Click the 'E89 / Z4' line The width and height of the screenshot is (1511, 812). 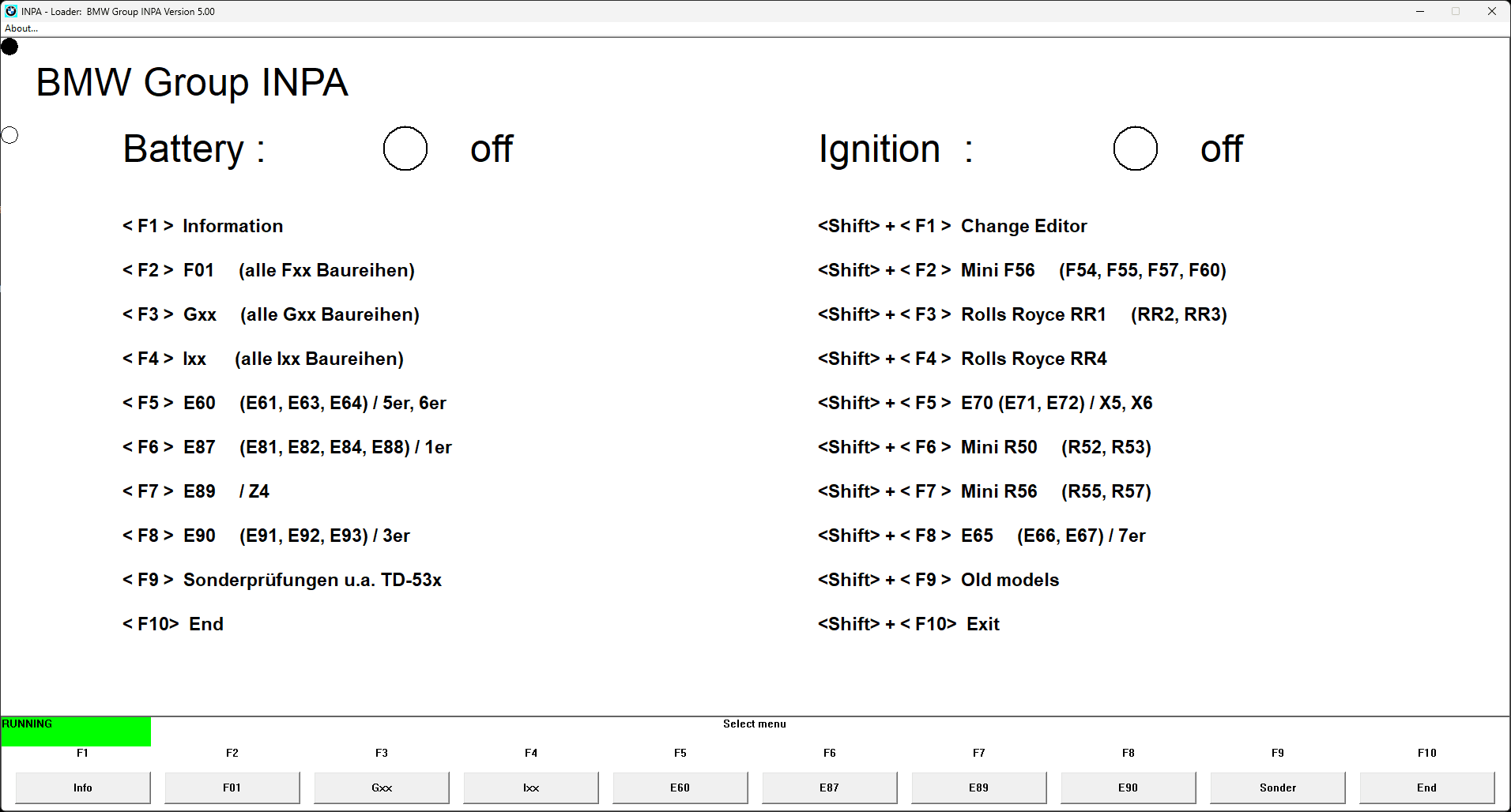(x=196, y=491)
